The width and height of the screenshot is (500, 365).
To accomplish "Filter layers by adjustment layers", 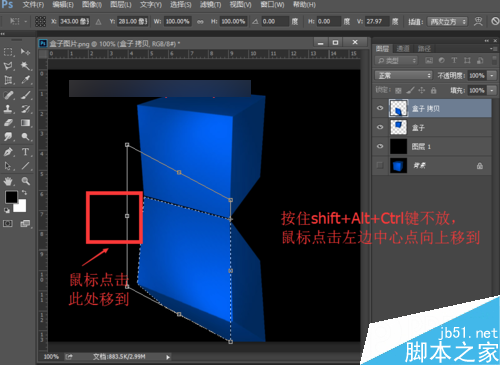I will pyautogui.click(x=442, y=61).
